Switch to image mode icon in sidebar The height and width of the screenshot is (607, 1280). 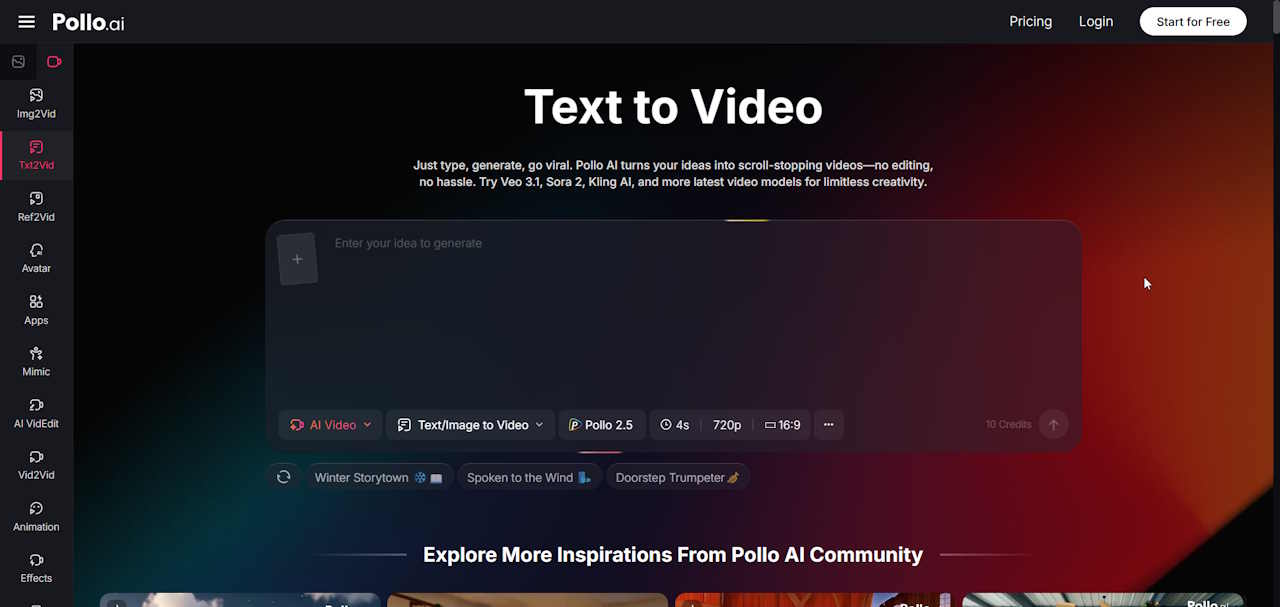coord(18,62)
